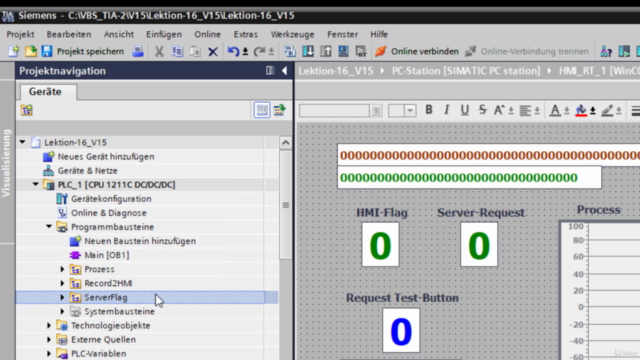The width and height of the screenshot is (640, 360).
Task: Select the HMI-Flag output field
Action: point(380,244)
